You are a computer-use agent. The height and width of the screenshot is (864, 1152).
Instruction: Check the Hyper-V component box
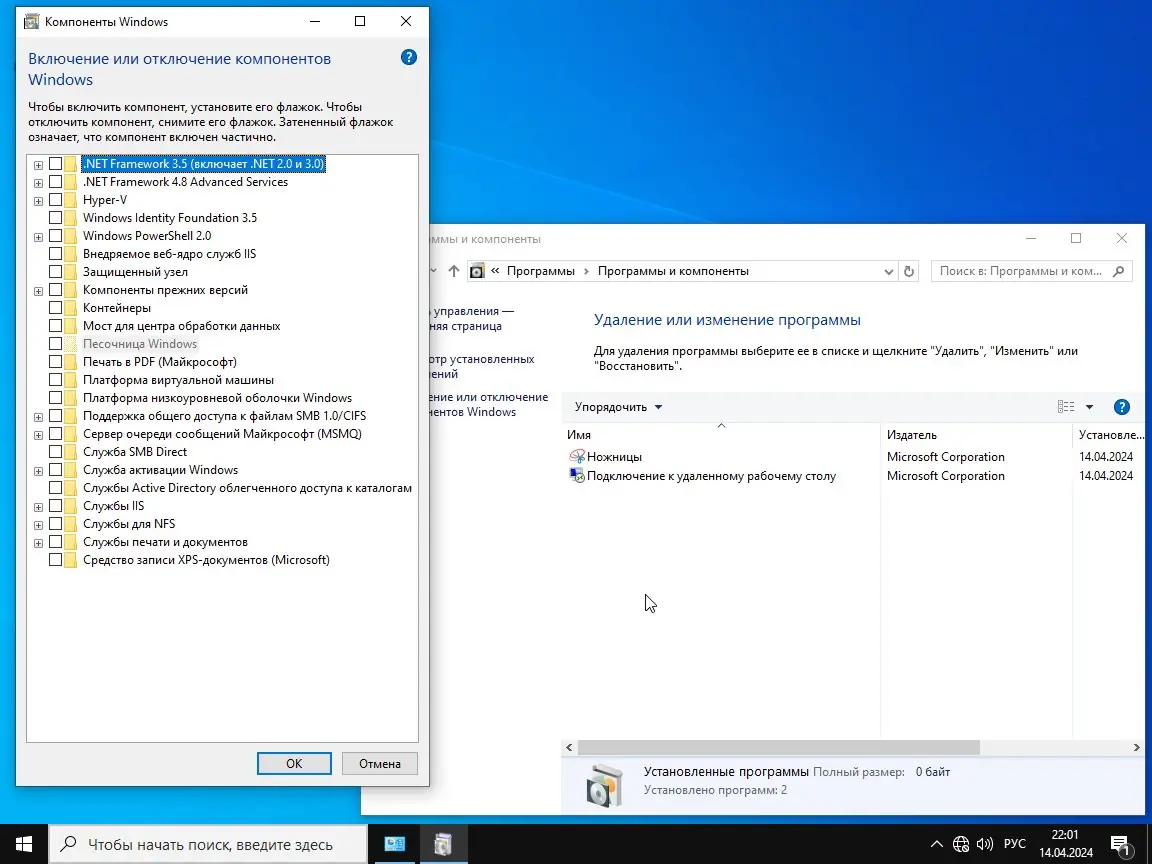click(55, 200)
